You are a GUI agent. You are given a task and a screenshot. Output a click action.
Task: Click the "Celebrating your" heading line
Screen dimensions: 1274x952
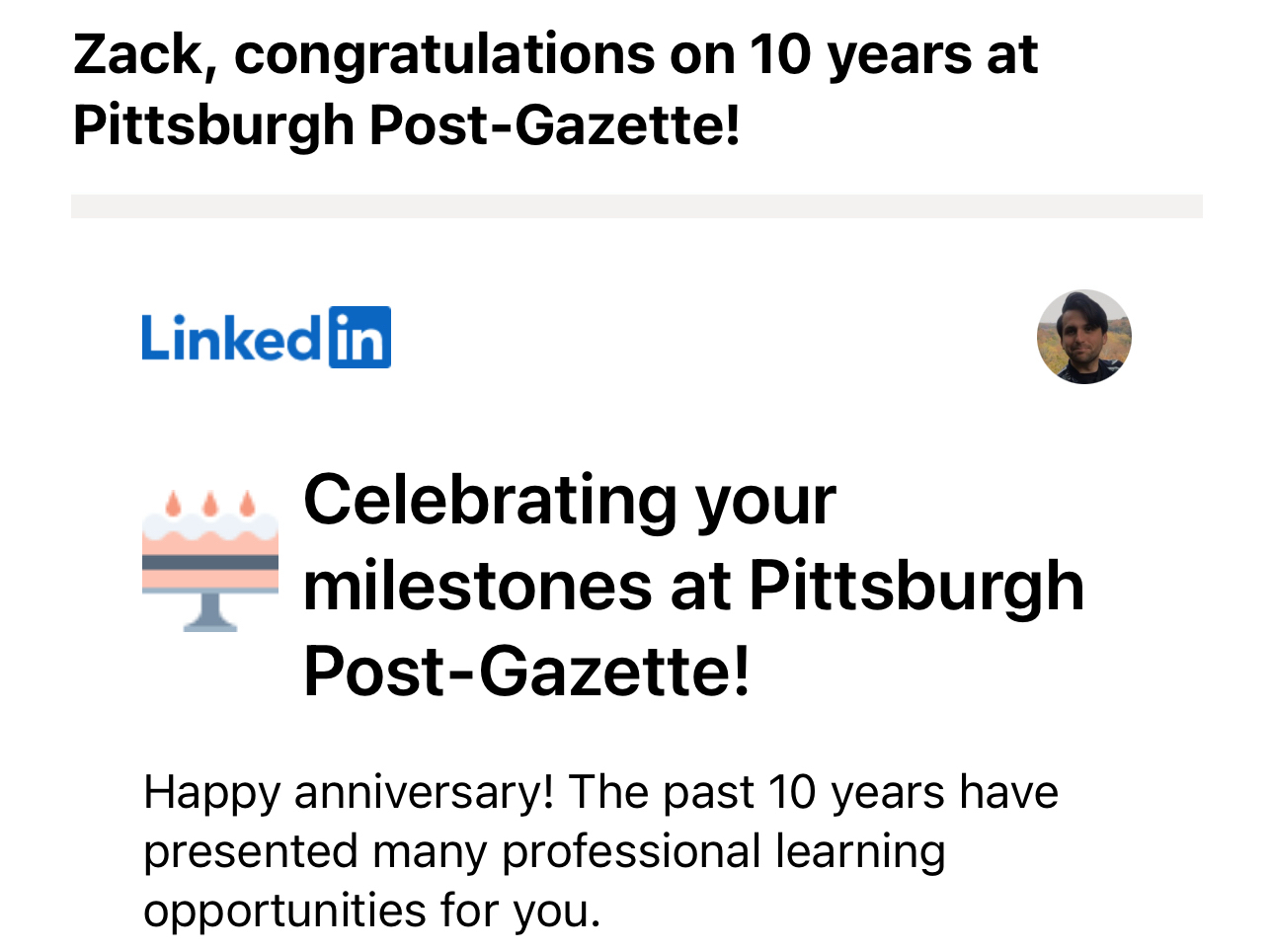(x=569, y=500)
